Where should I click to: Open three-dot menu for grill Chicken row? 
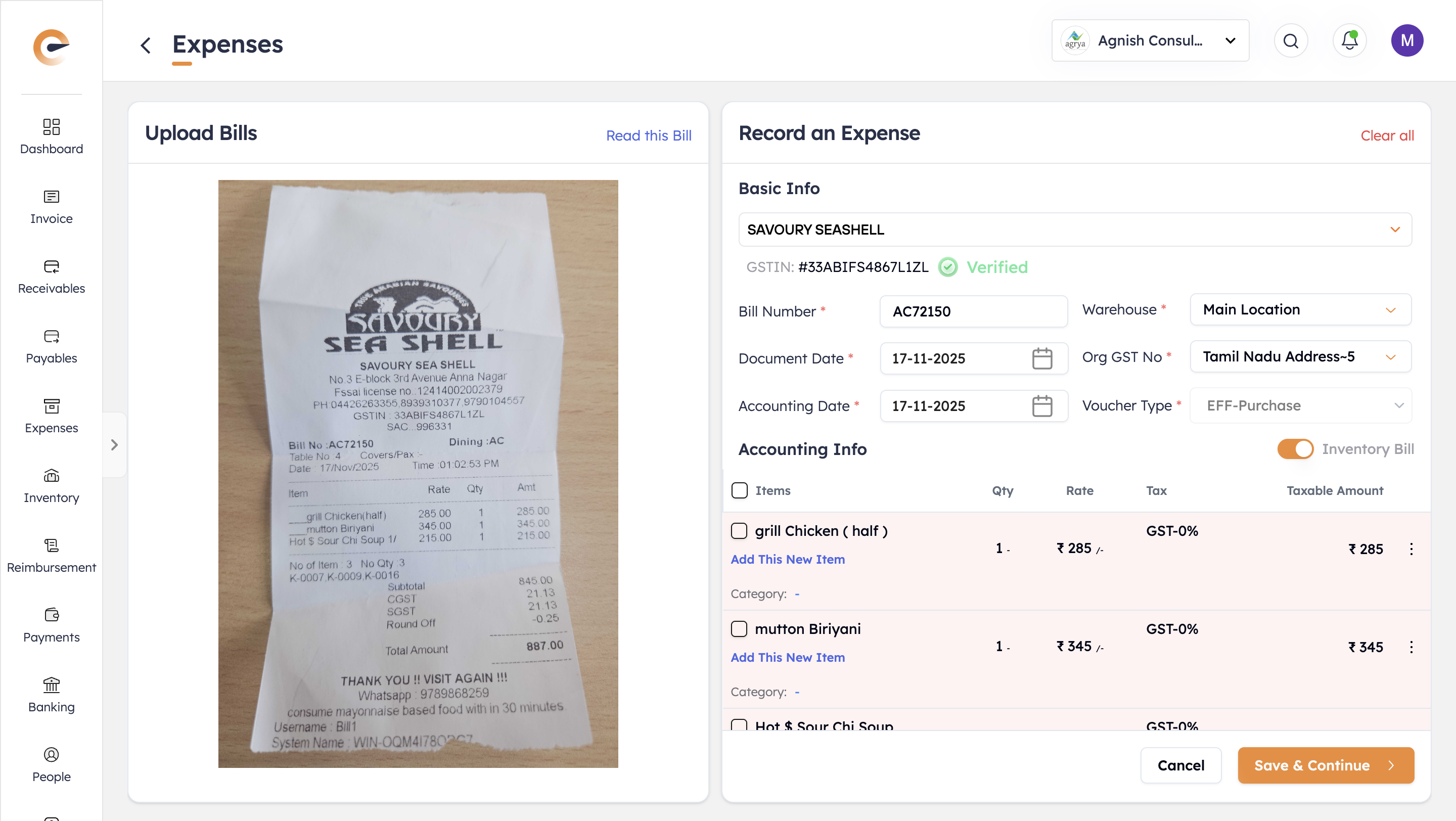[x=1411, y=549]
